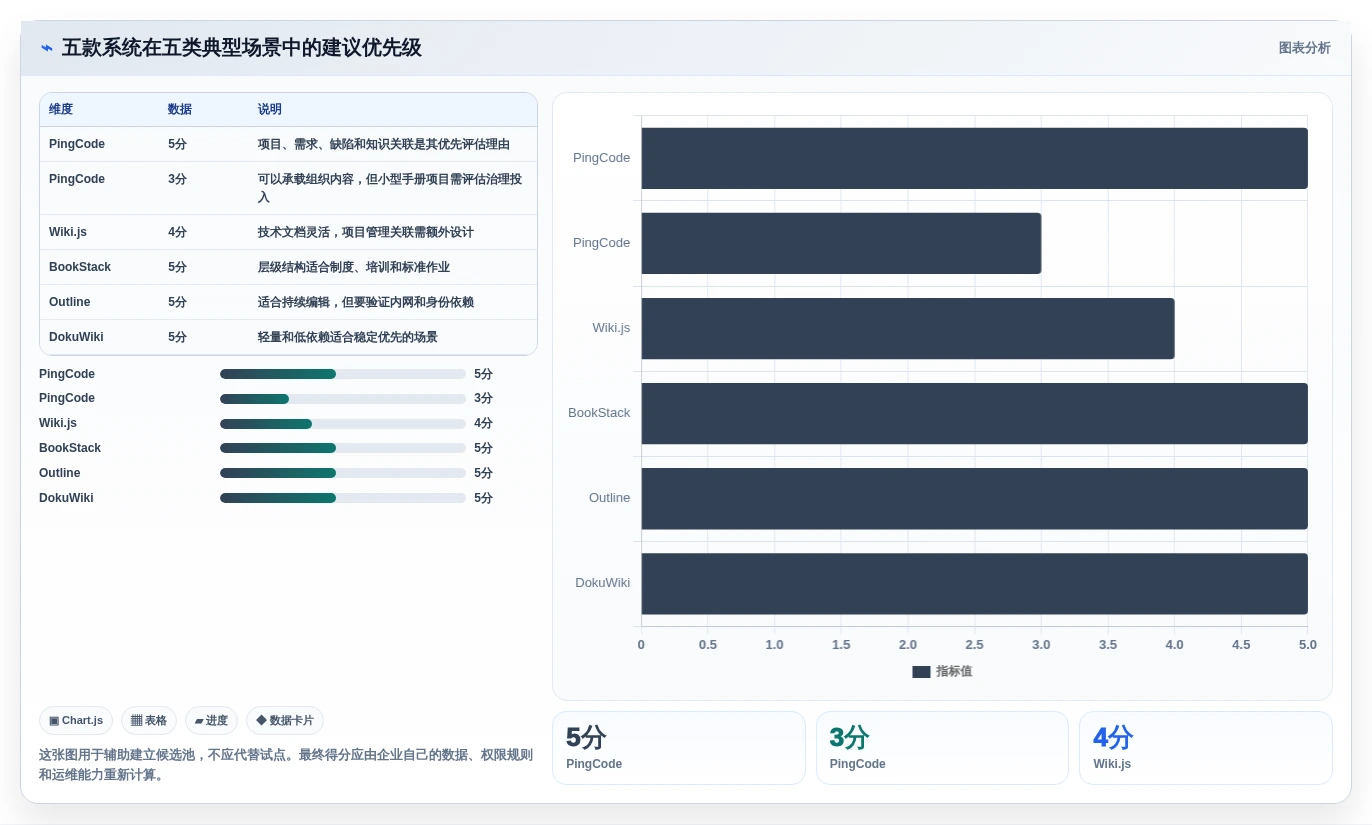Click the DokuWiki bar in the chart
Image resolution: width=1372 pixels, height=825 pixels.
[x=974, y=583]
